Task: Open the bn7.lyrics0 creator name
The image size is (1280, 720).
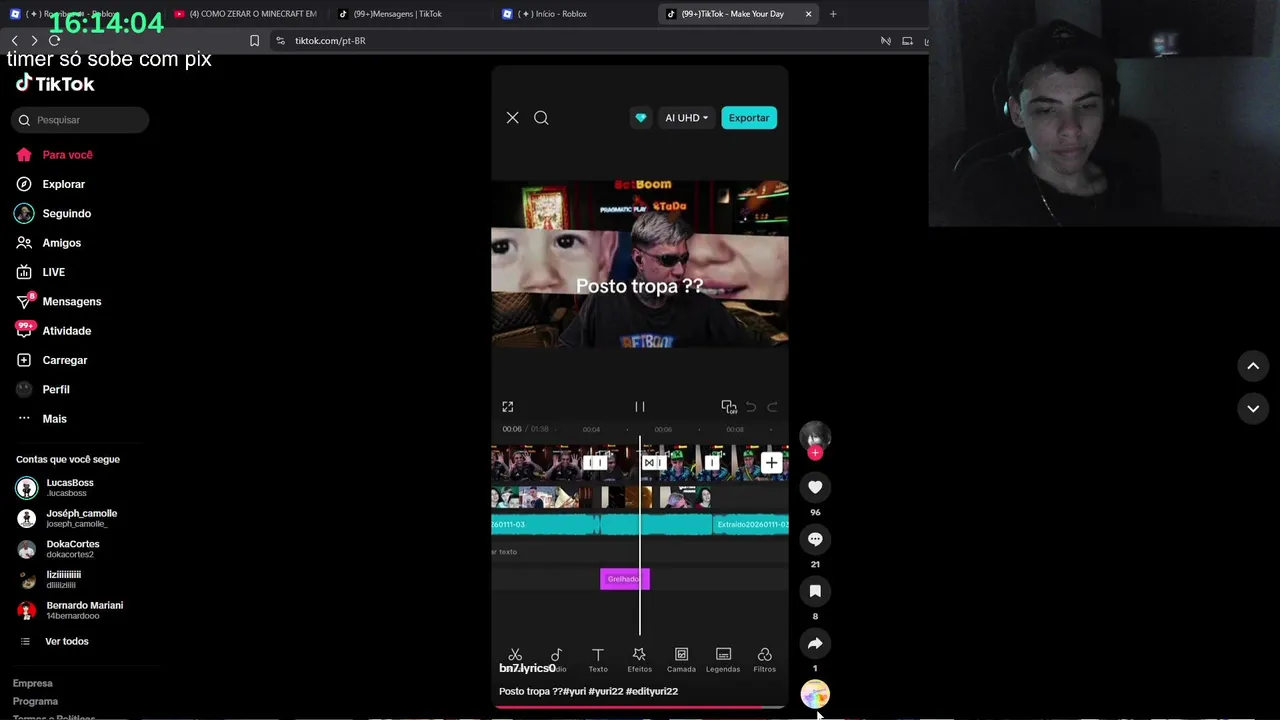Action: (527, 668)
